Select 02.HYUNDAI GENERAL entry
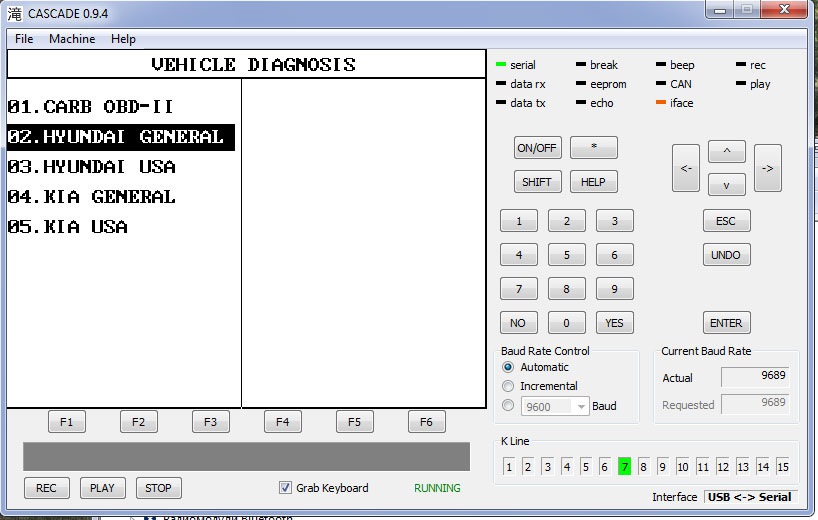Viewport: 818px width, 520px height. point(121,137)
